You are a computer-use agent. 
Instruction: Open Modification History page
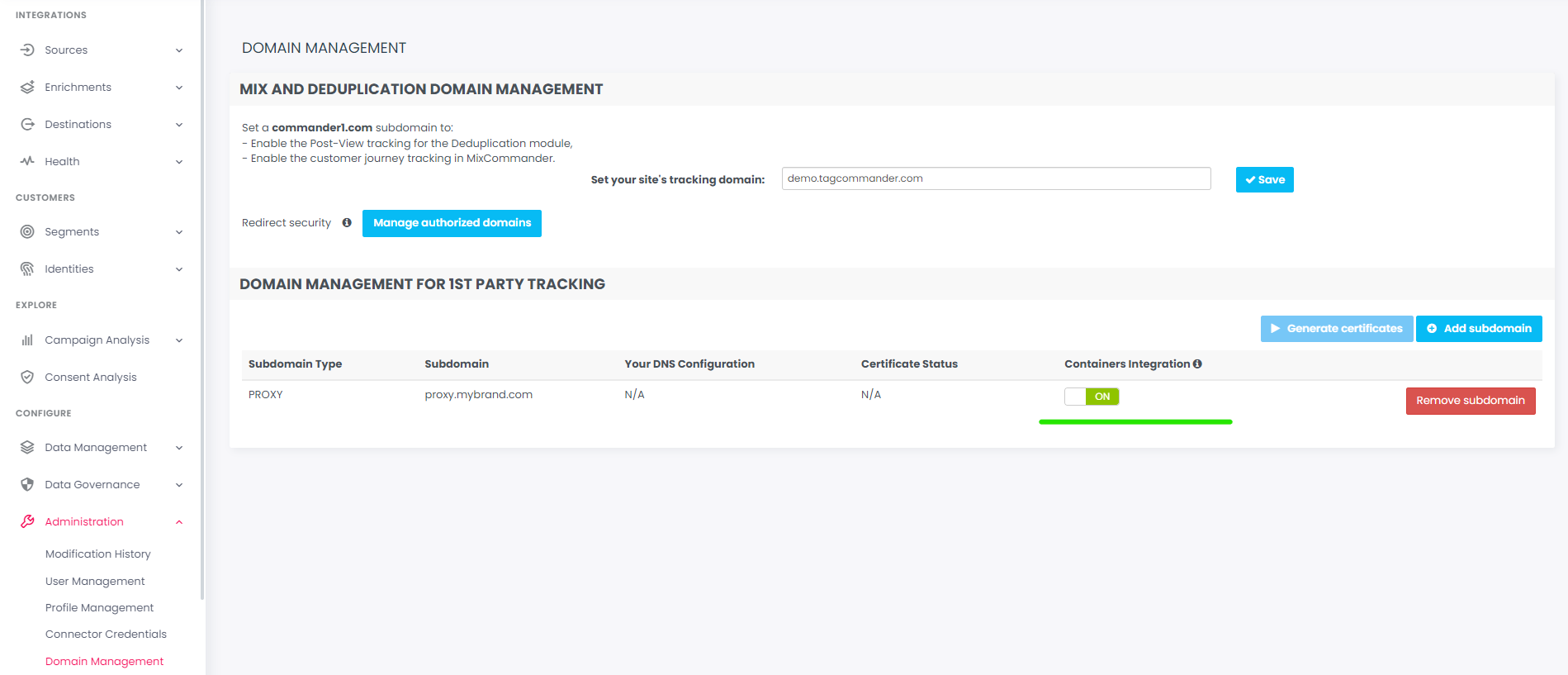[98, 554]
